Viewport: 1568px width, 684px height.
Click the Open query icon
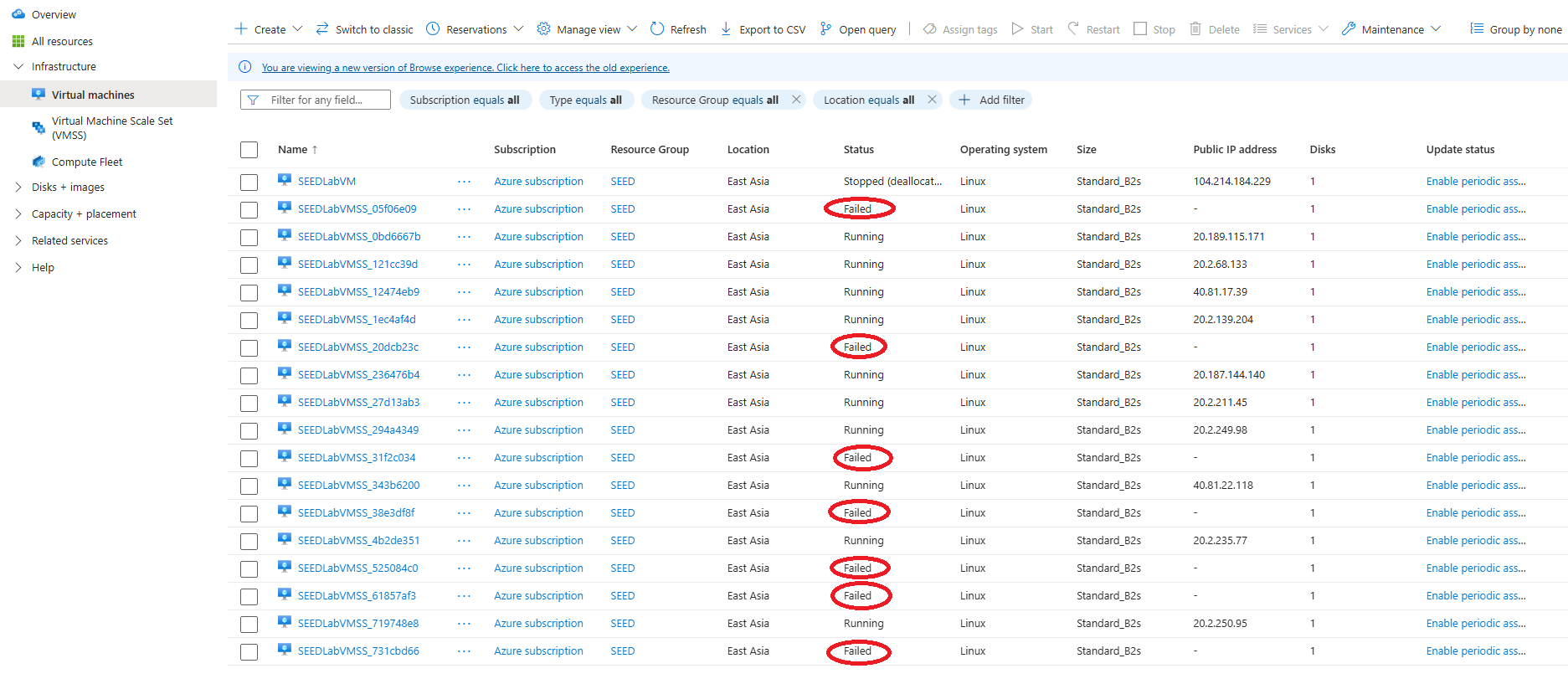pyautogui.click(x=825, y=28)
